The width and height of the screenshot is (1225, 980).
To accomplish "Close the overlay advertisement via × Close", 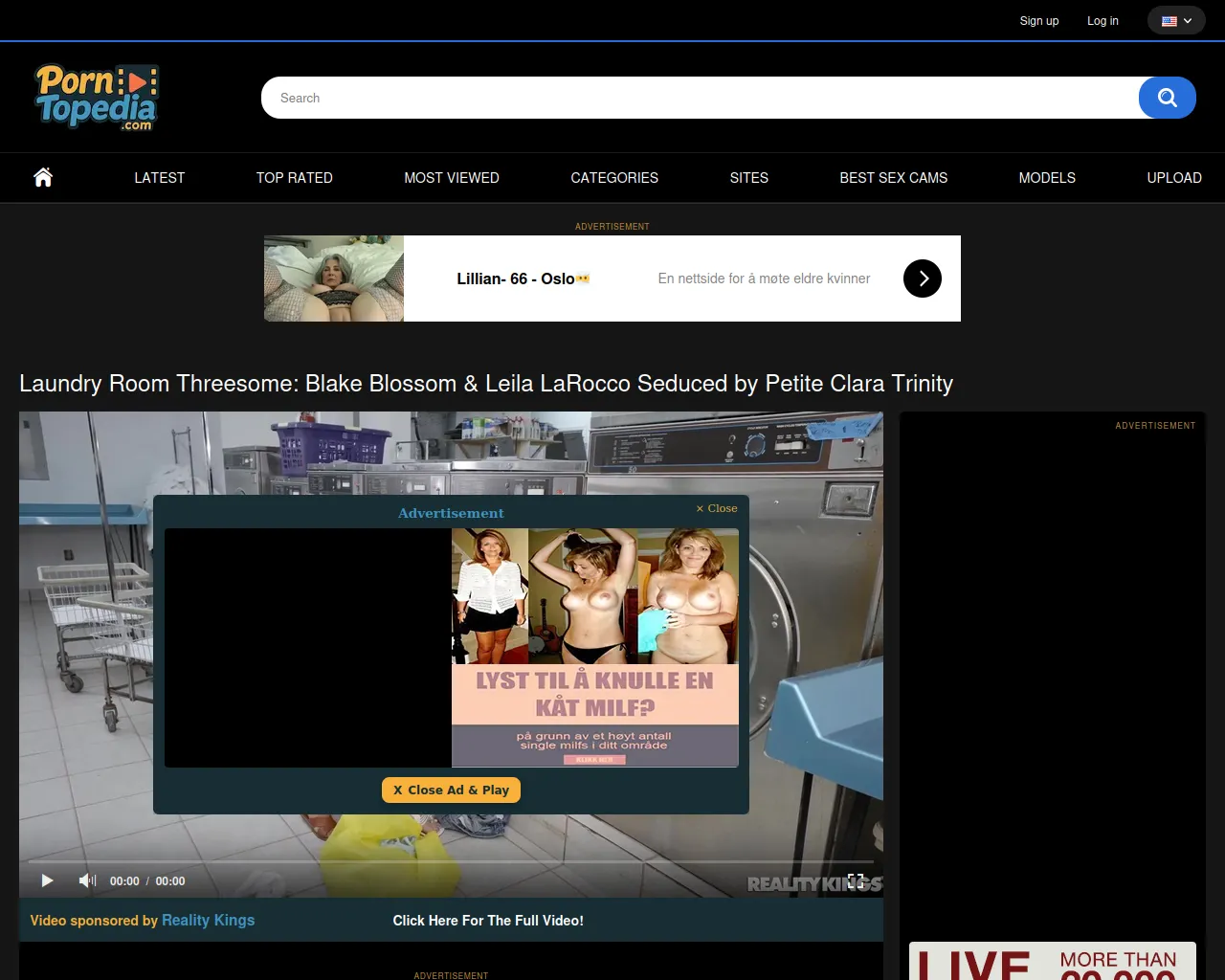I will 717,508.
